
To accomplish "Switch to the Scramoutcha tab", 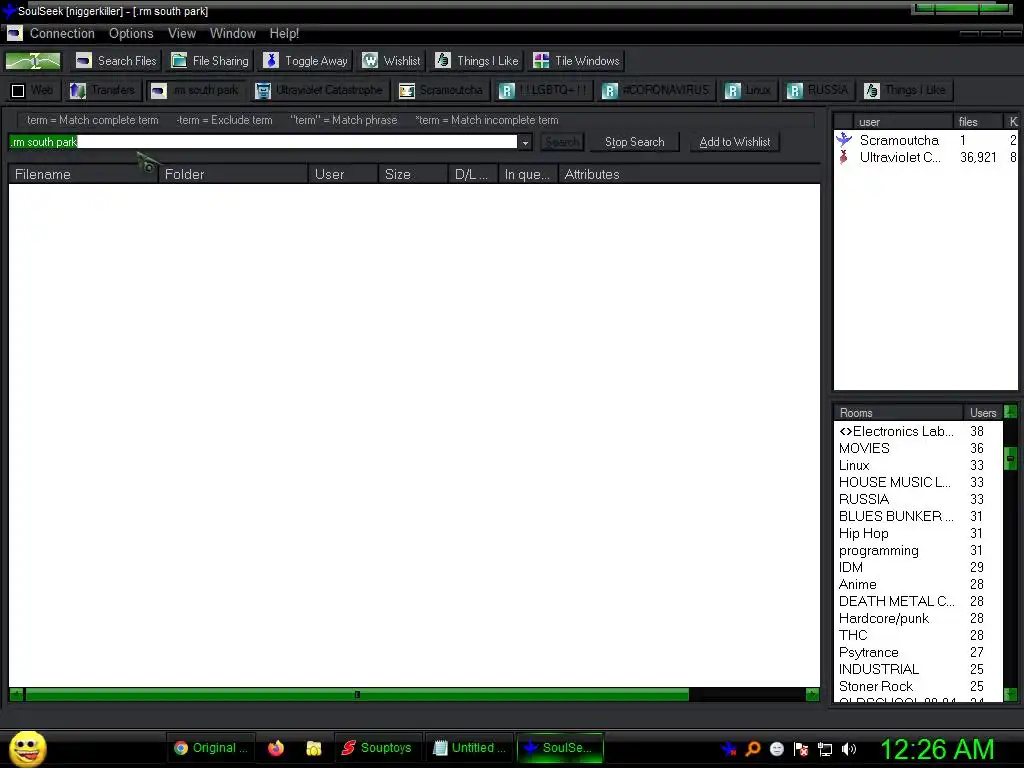I will (441, 90).
